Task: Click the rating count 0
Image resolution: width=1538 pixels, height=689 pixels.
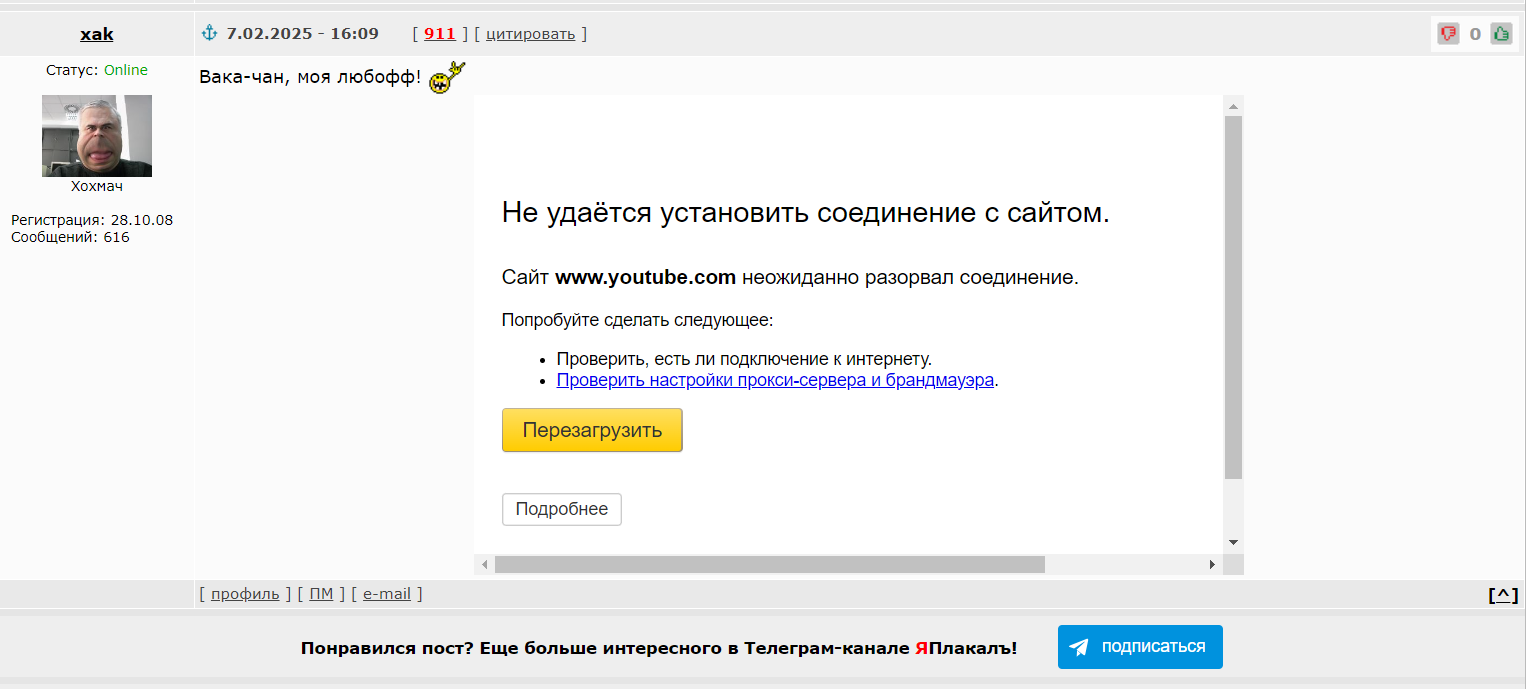Action: [x=1475, y=34]
